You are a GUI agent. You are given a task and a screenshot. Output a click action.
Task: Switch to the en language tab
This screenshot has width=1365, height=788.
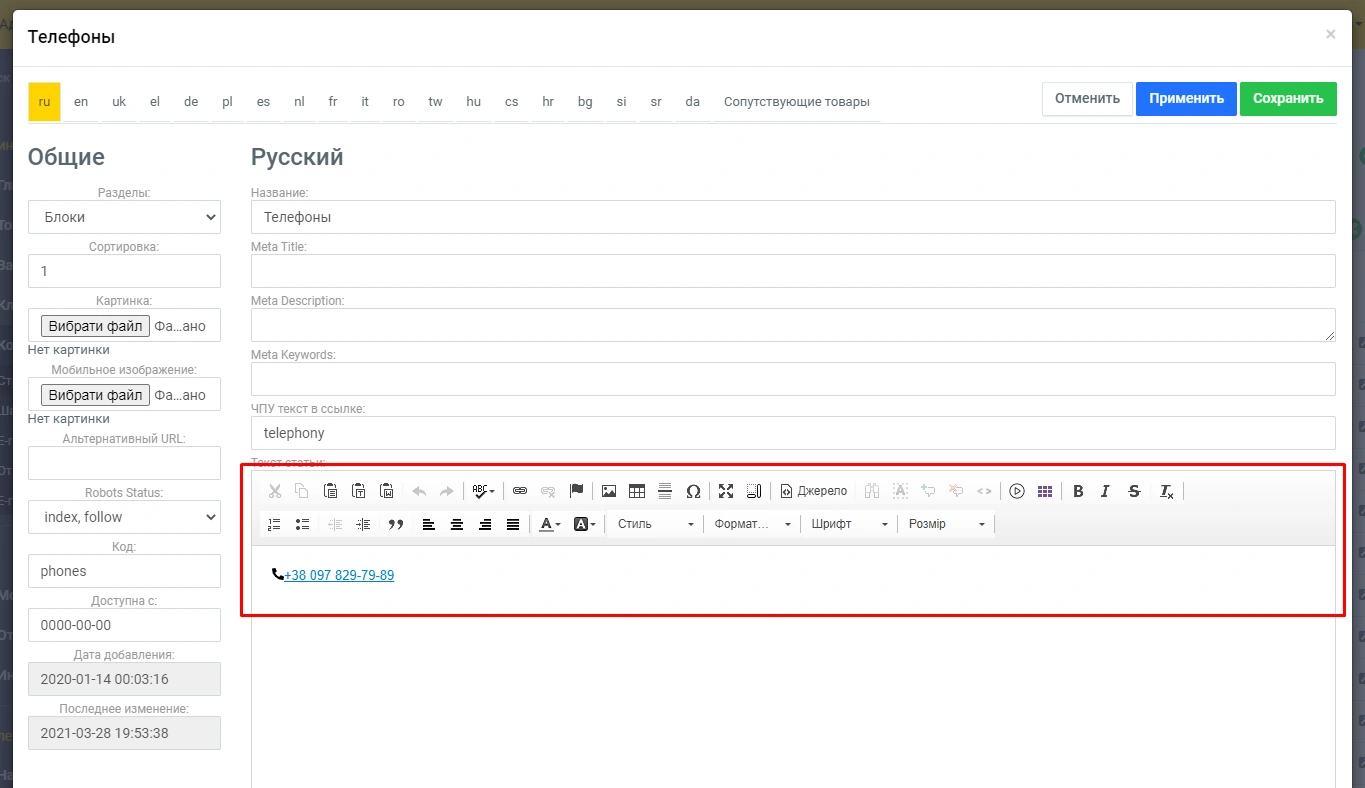(81, 102)
